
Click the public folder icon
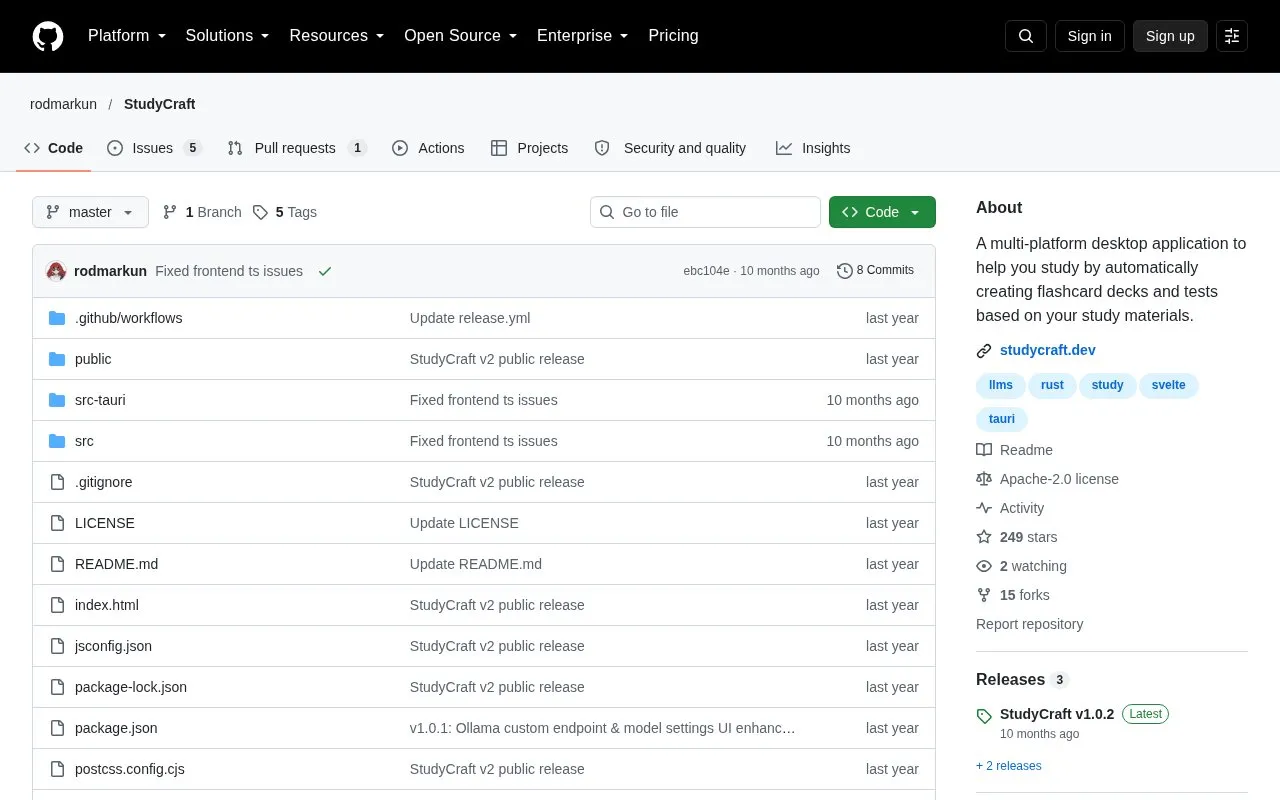click(x=57, y=359)
